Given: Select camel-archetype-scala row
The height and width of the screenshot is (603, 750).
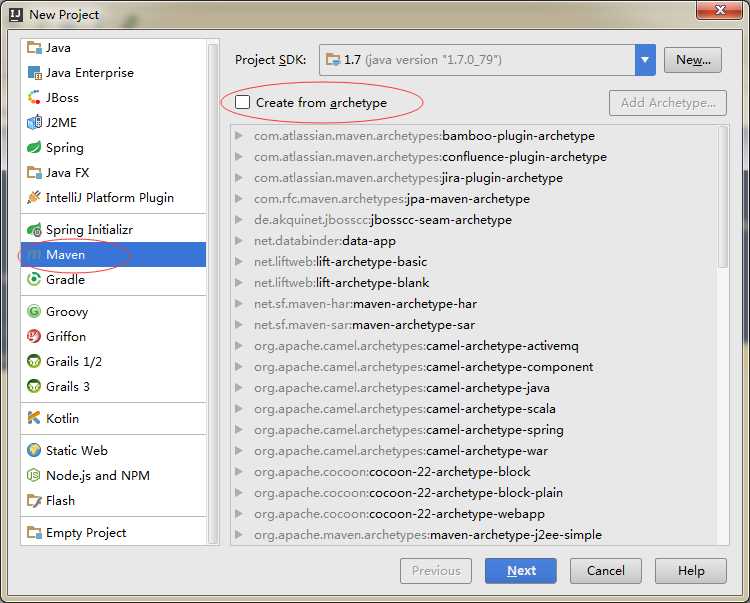Looking at the screenshot, I should [x=474, y=409].
